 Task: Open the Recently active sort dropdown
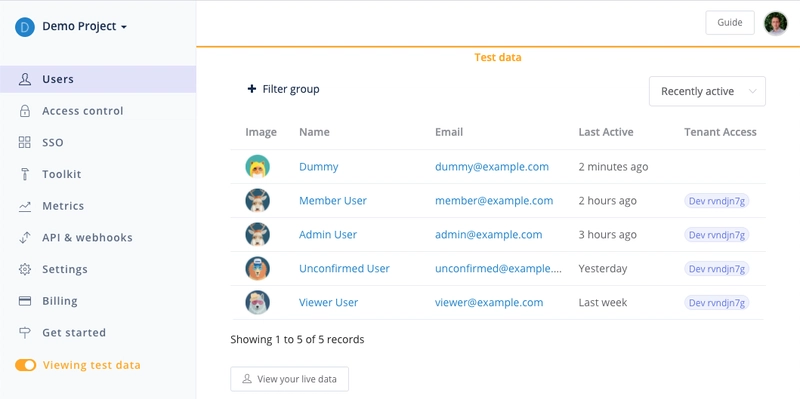(707, 91)
